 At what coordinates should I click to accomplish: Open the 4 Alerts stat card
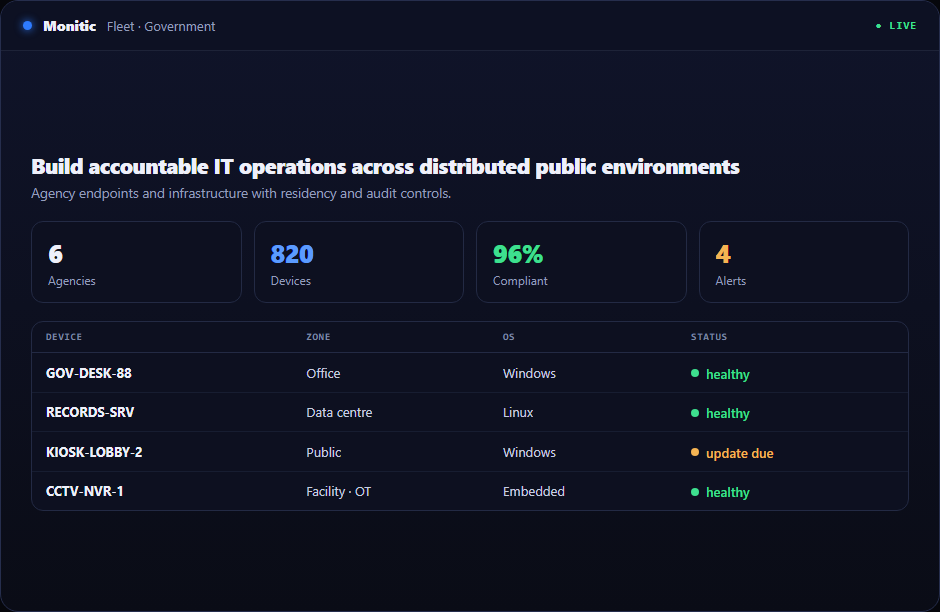click(803, 262)
